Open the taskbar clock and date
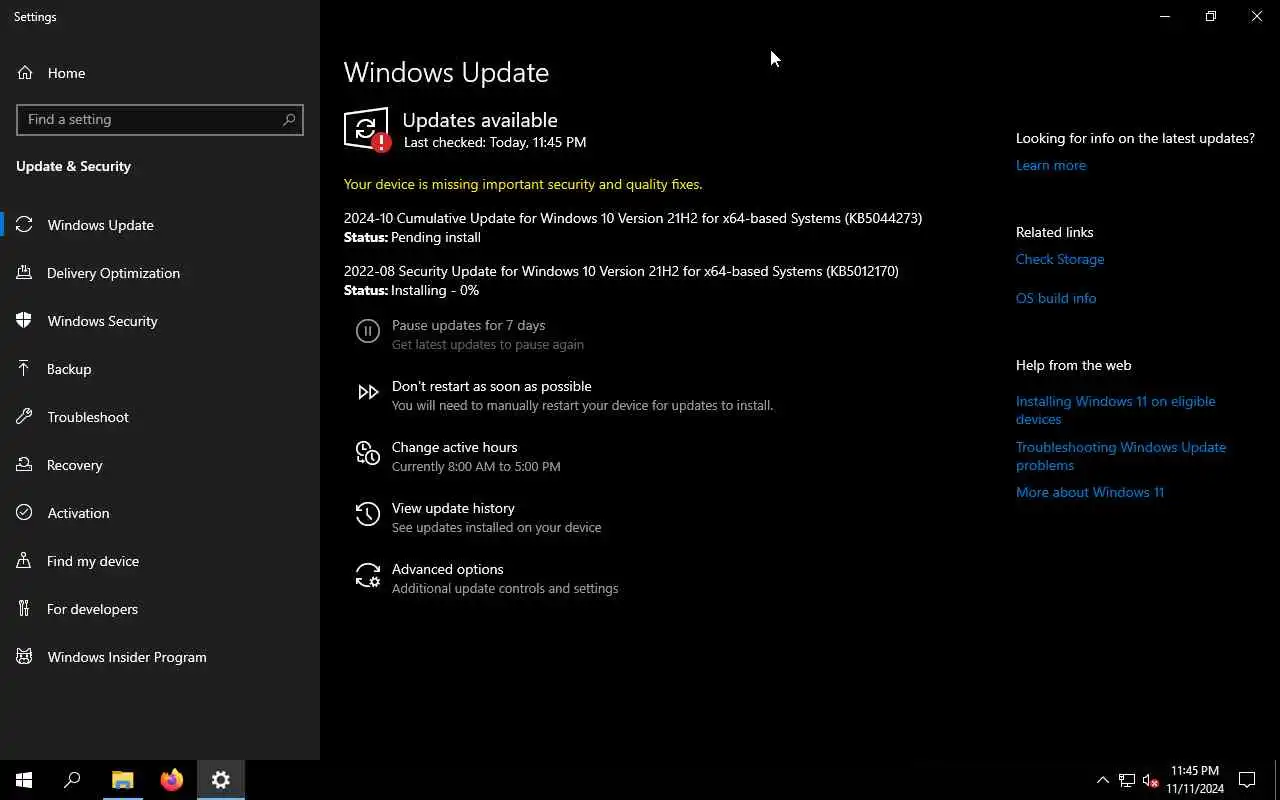 pos(1195,780)
